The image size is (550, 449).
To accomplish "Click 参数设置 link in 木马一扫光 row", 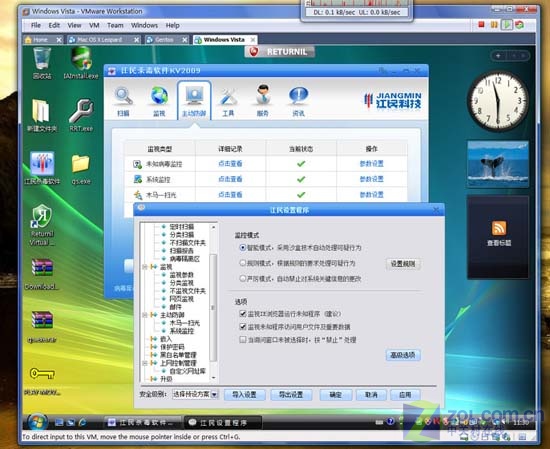I will [x=371, y=195].
